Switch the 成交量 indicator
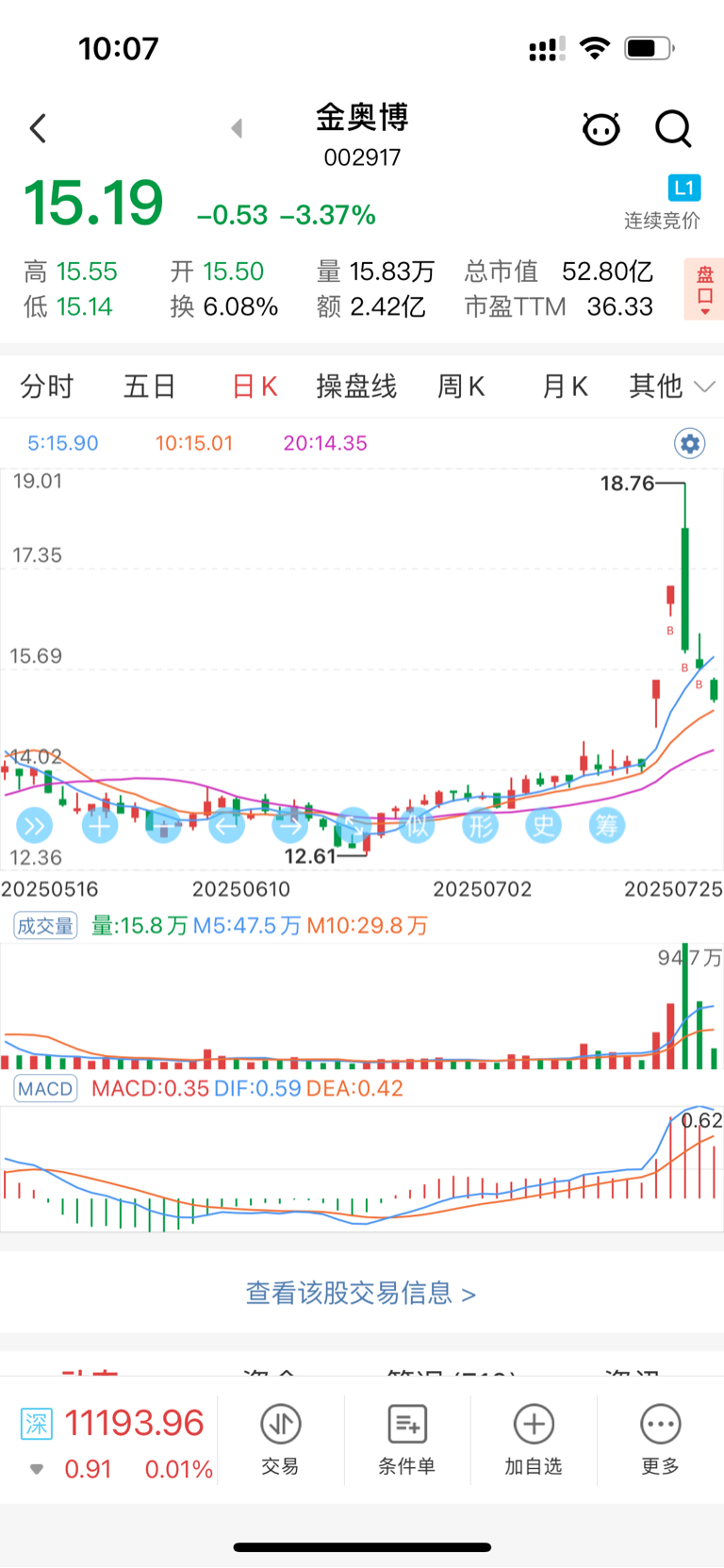 [x=45, y=926]
